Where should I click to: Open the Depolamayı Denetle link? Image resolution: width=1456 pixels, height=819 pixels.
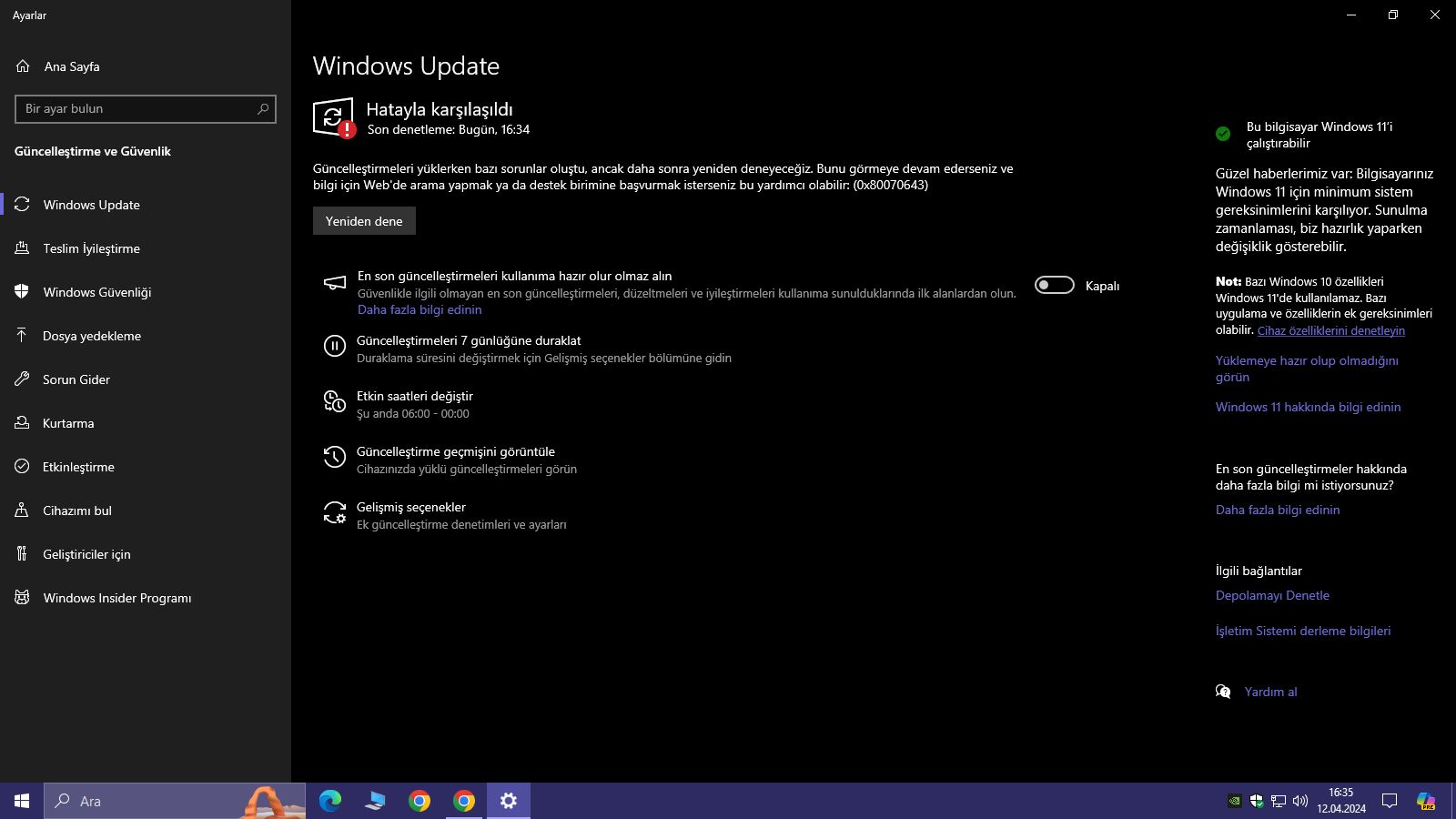tap(1272, 595)
